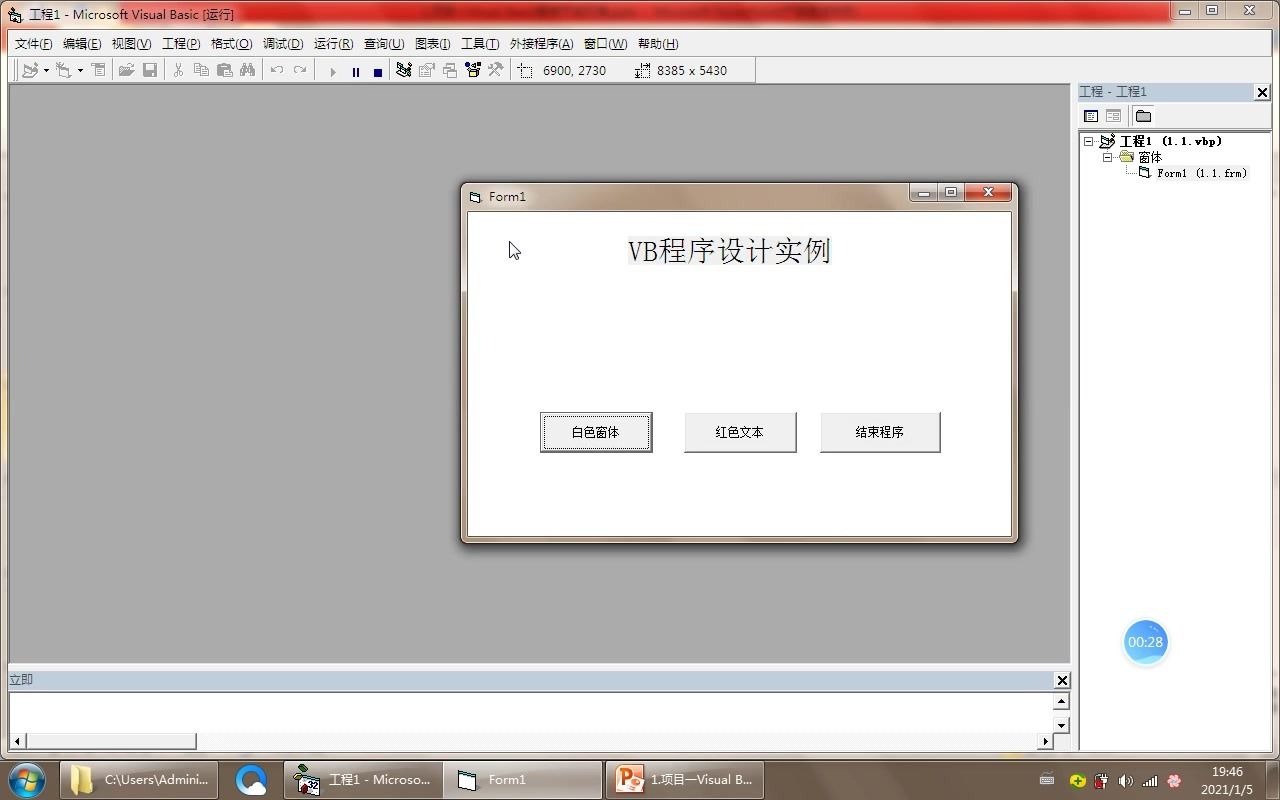Save the project via the toolbar disk icon

pos(150,70)
